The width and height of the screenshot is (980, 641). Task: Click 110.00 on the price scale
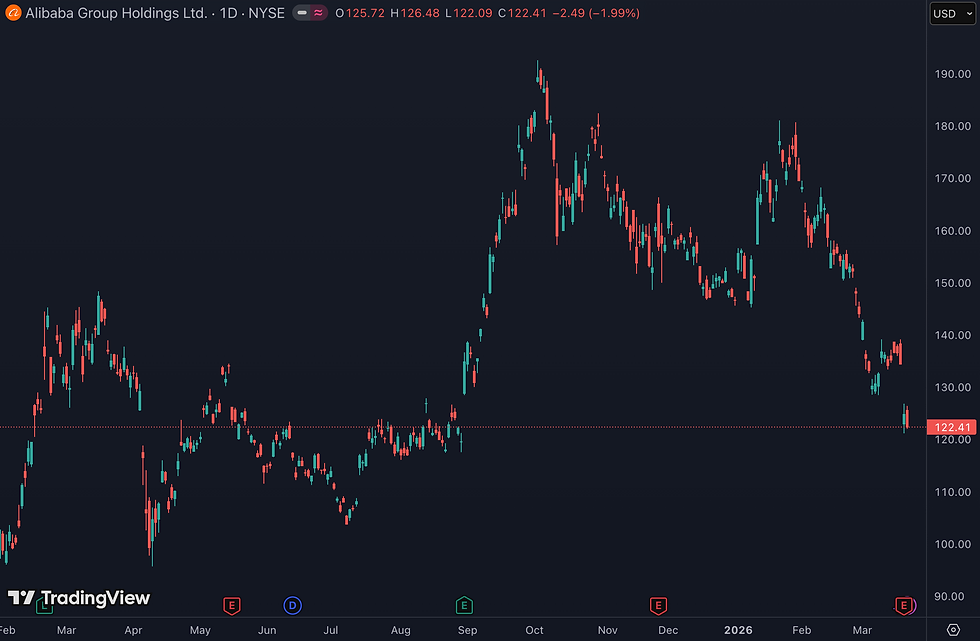point(952,492)
